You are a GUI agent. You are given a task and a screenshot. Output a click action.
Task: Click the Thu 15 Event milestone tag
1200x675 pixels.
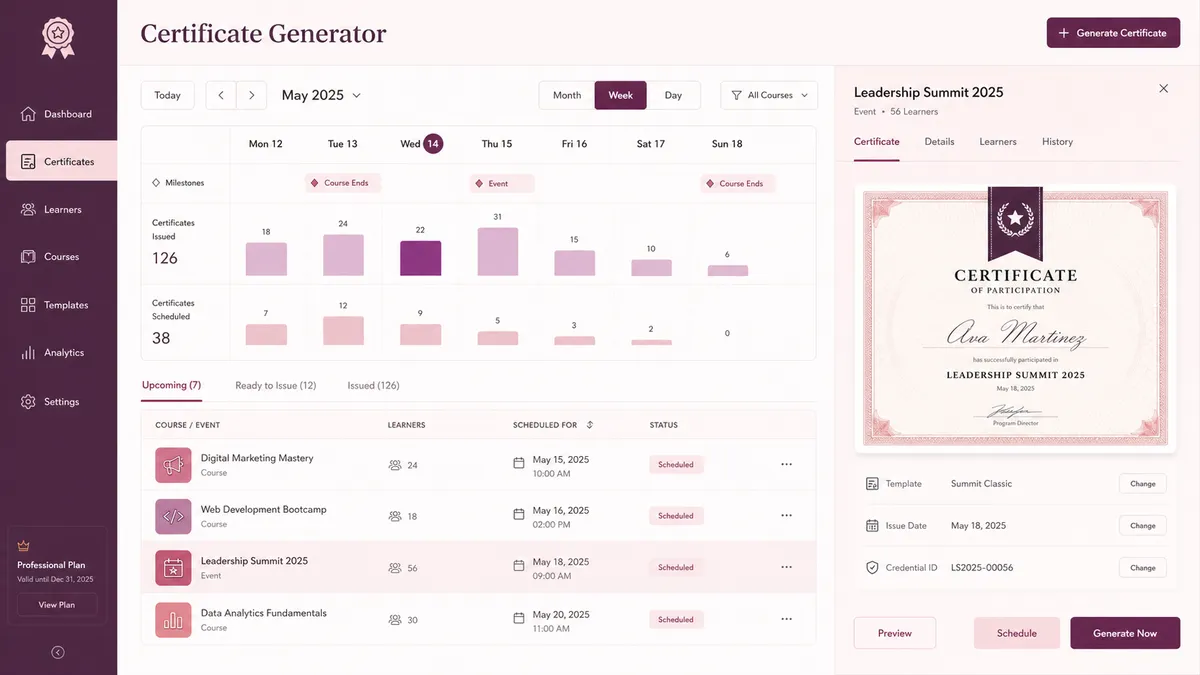tap(502, 184)
